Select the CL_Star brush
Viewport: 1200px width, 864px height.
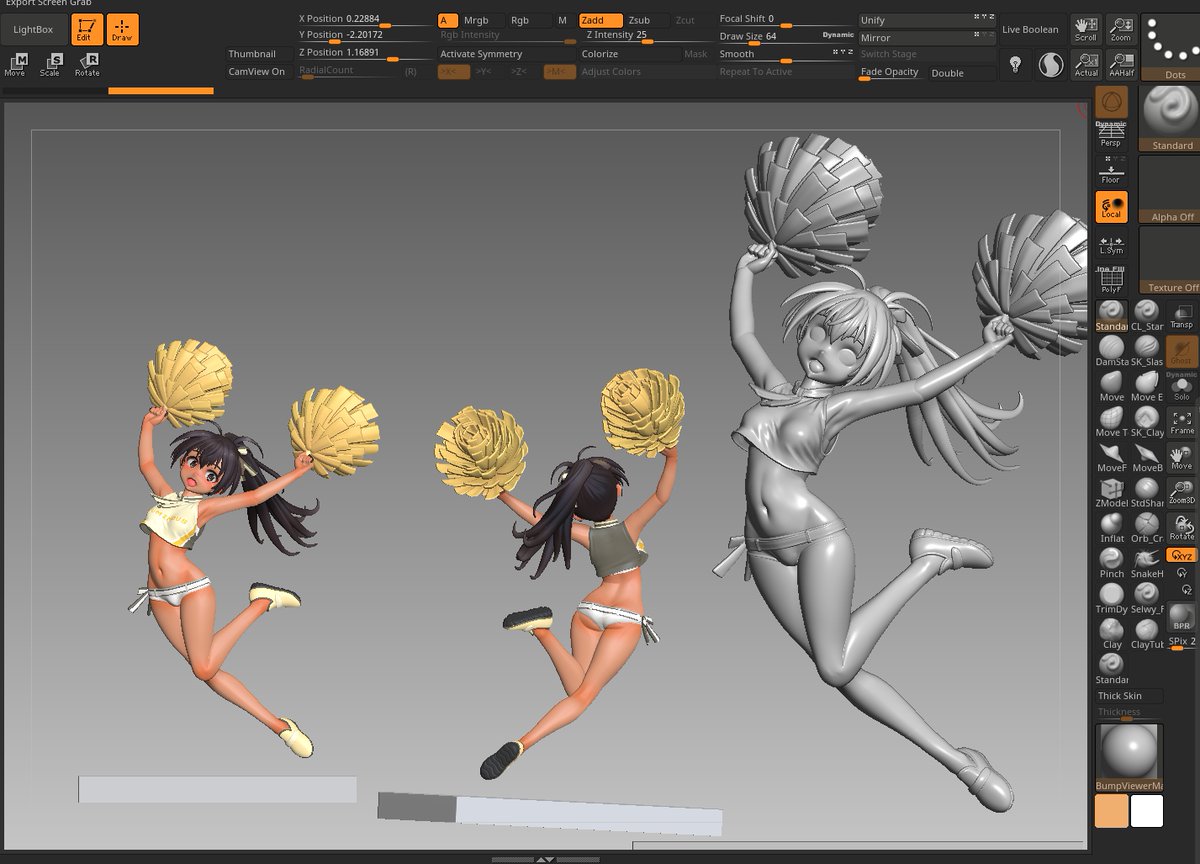pyautogui.click(x=1147, y=315)
